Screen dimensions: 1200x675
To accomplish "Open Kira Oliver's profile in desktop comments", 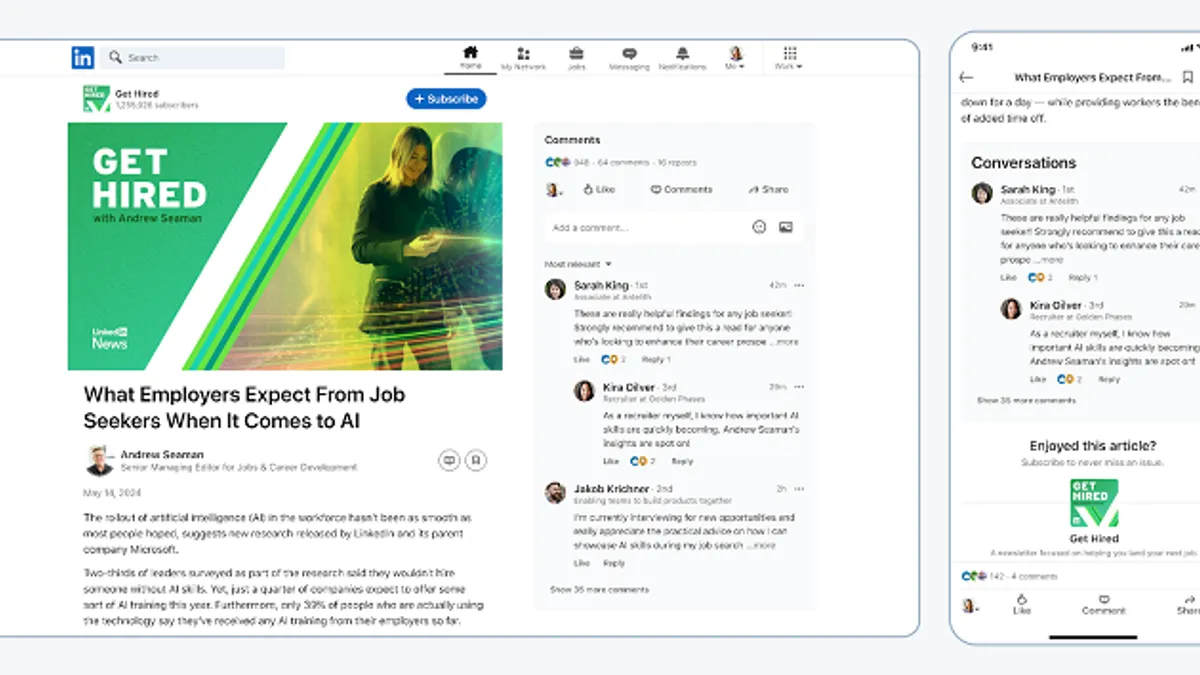I will 629,387.
